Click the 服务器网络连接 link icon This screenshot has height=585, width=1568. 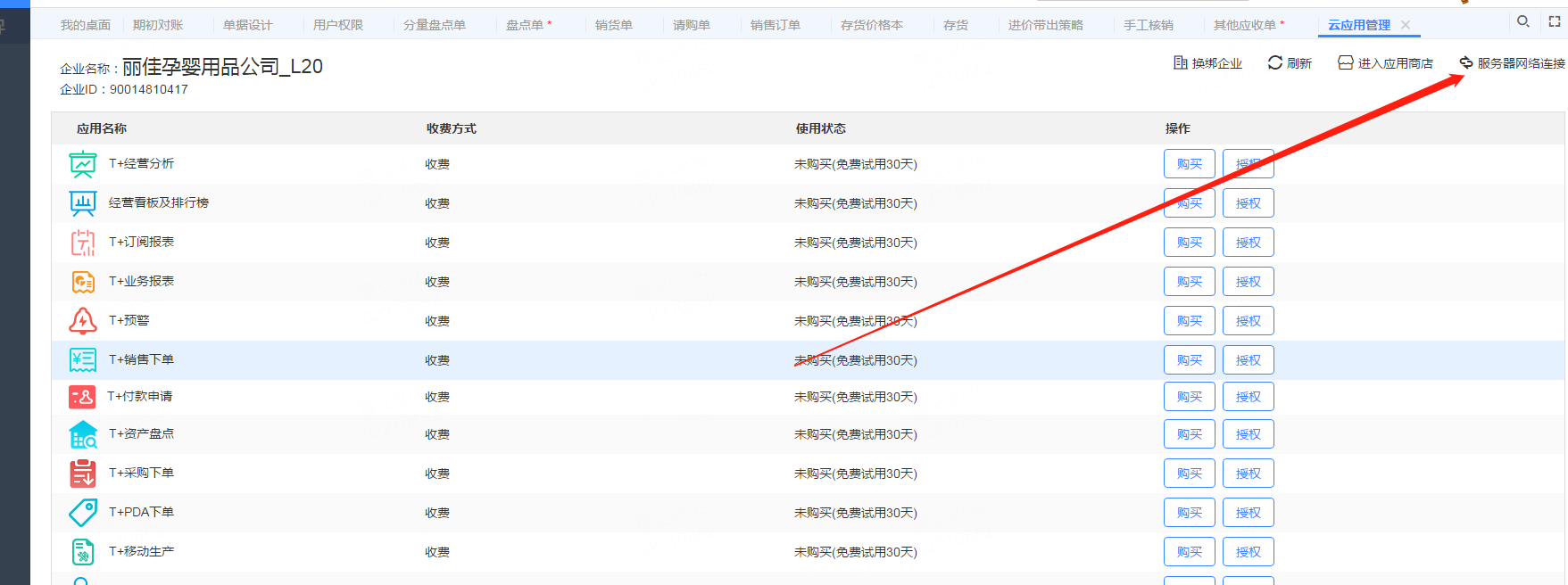[1466, 62]
